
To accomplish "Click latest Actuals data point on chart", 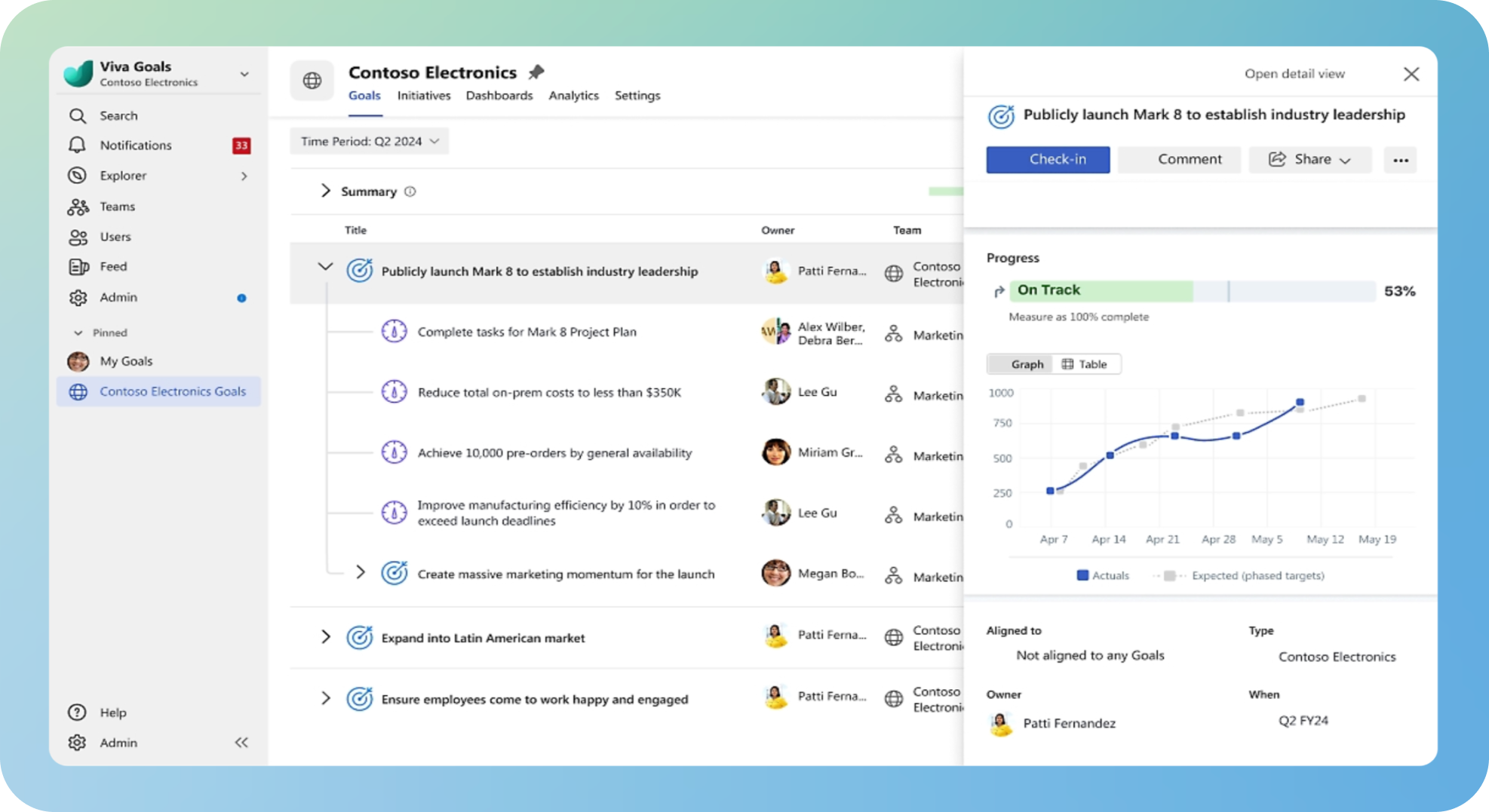I will pyautogui.click(x=1300, y=403).
